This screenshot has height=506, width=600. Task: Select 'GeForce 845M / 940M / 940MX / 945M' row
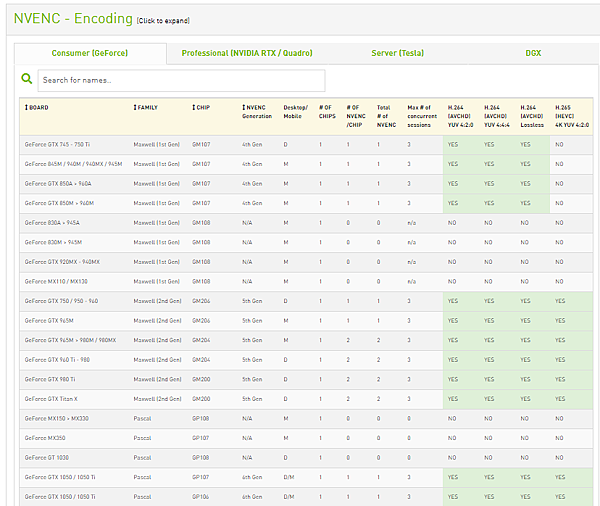tap(306, 164)
